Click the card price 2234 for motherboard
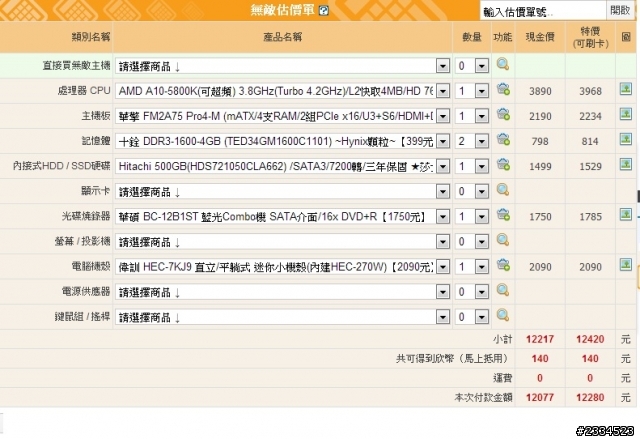Viewport: 640px width, 439px height. (x=590, y=116)
